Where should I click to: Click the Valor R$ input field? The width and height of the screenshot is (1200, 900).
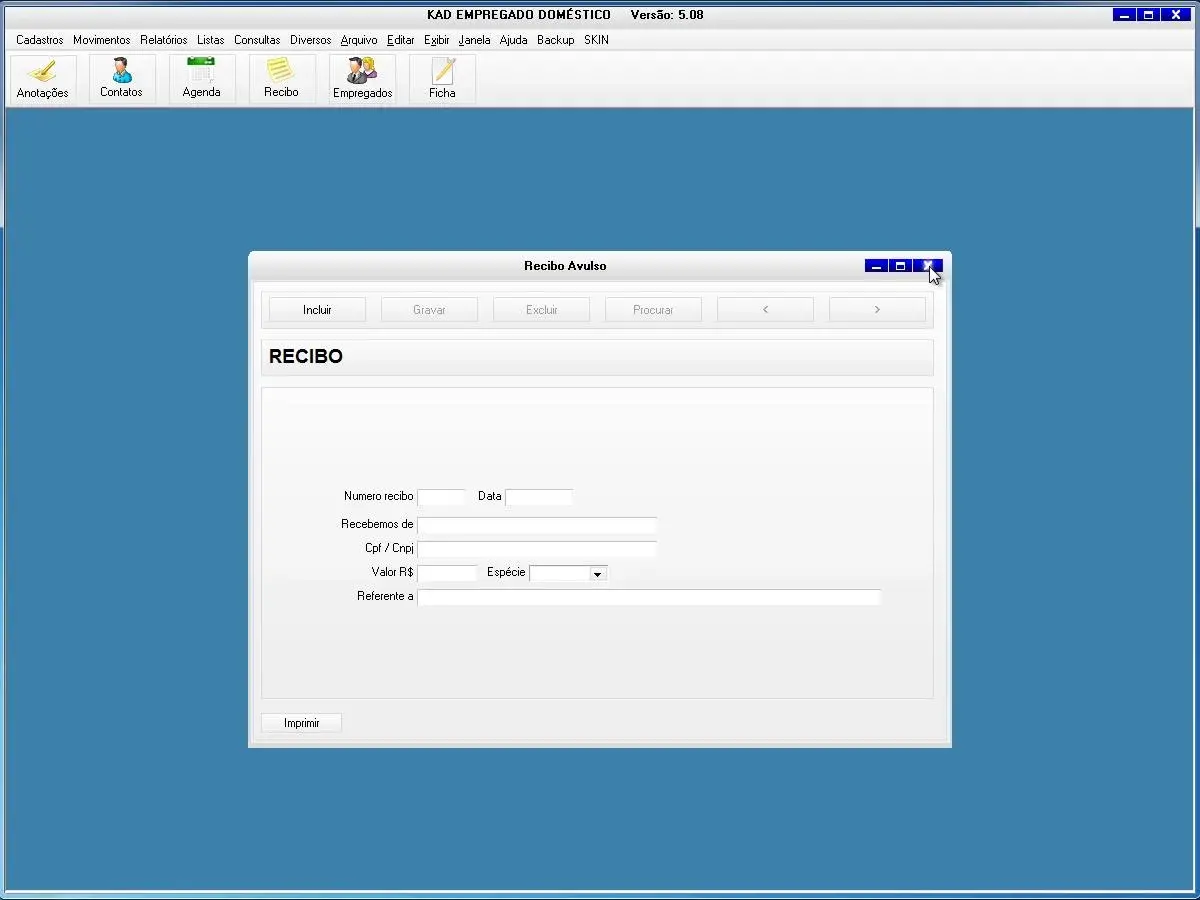[x=447, y=574]
